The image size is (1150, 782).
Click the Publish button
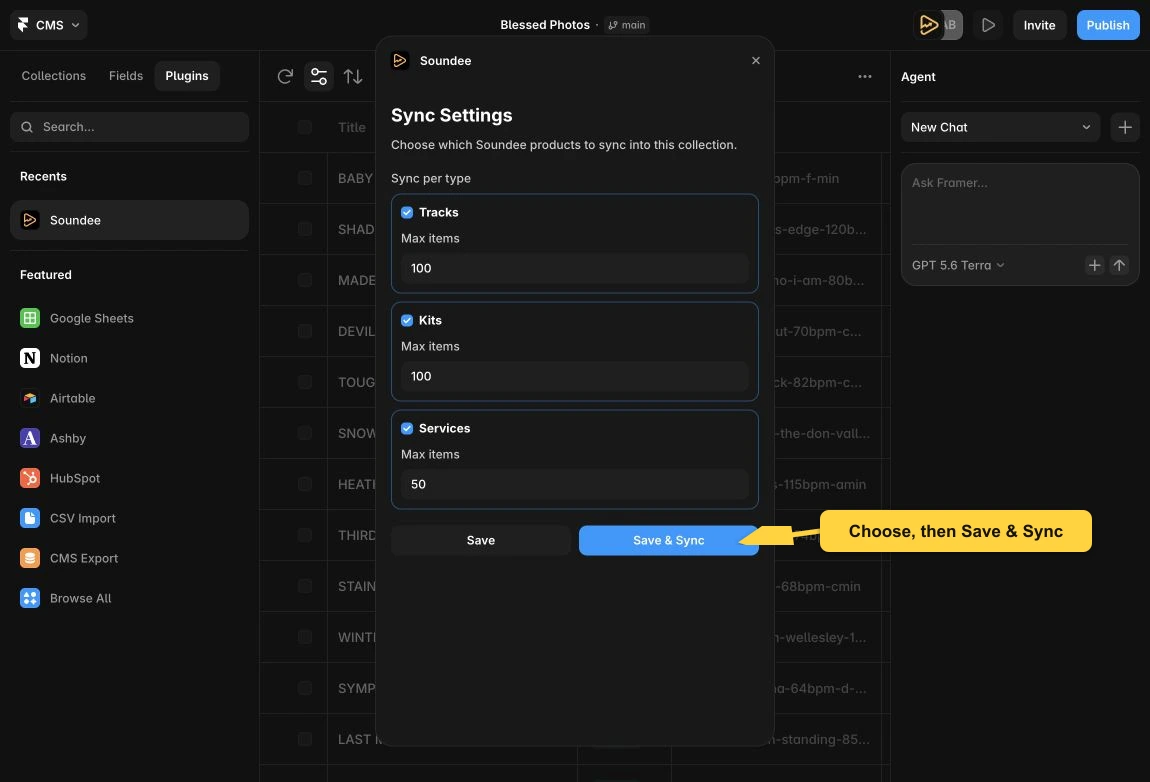pyautogui.click(x=1107, y=25)
